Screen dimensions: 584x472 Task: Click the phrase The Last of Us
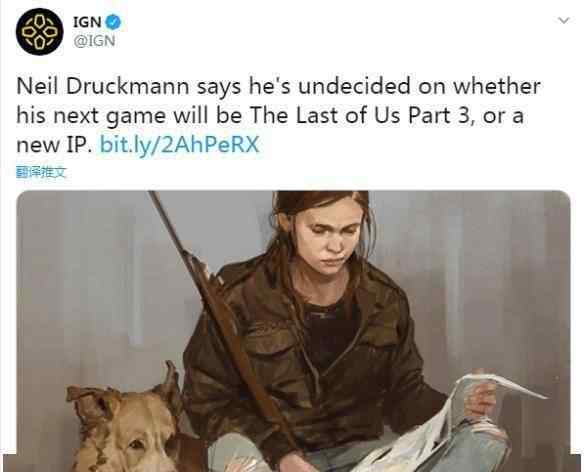(325, 115)
